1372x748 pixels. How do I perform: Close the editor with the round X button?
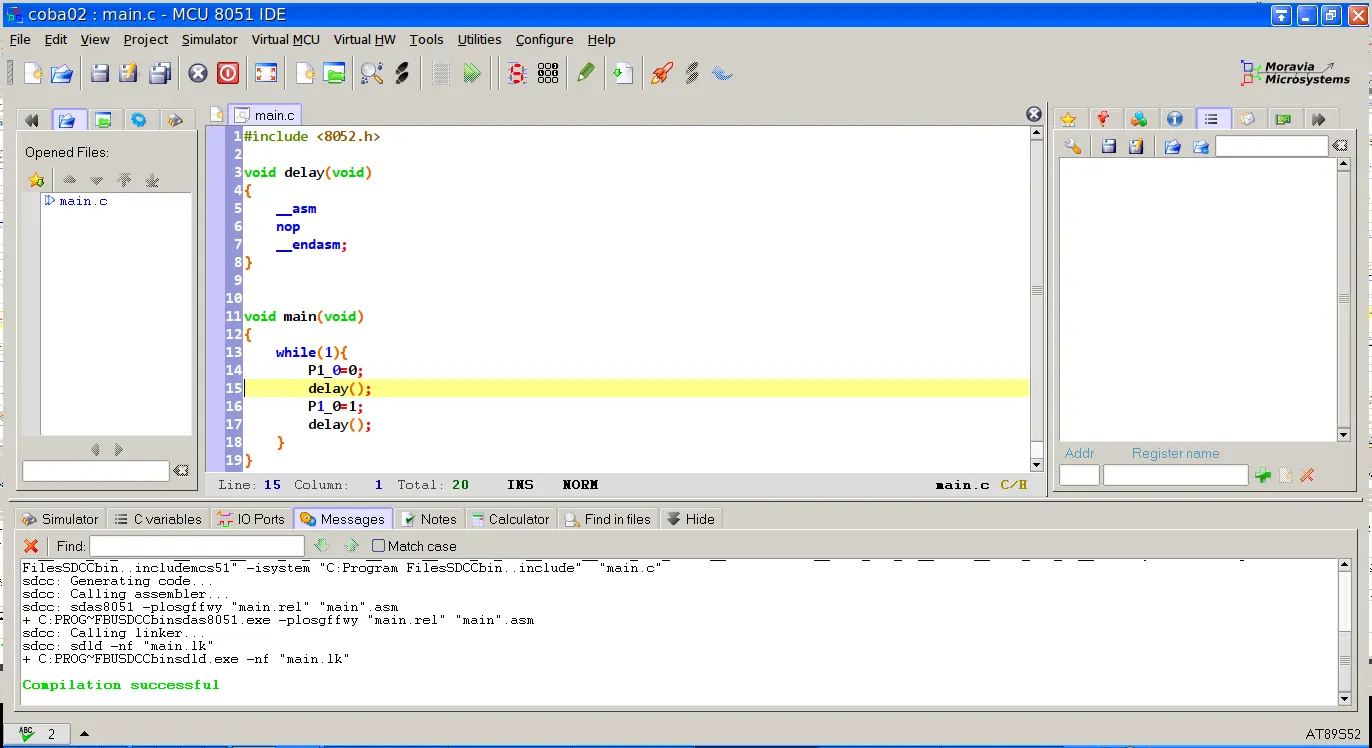pos(1034,115)
